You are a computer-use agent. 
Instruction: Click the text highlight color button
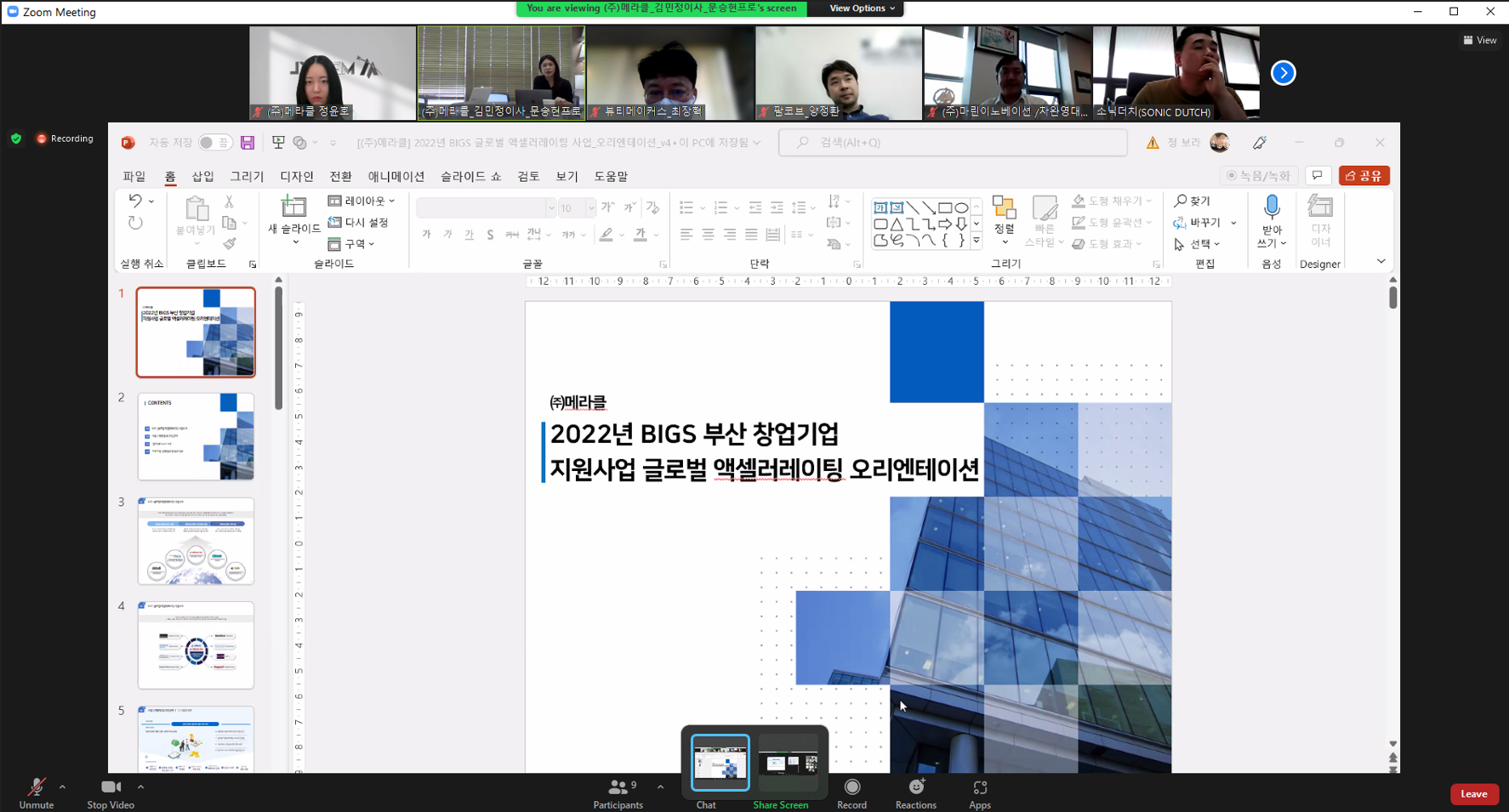[x=606, y=235]
